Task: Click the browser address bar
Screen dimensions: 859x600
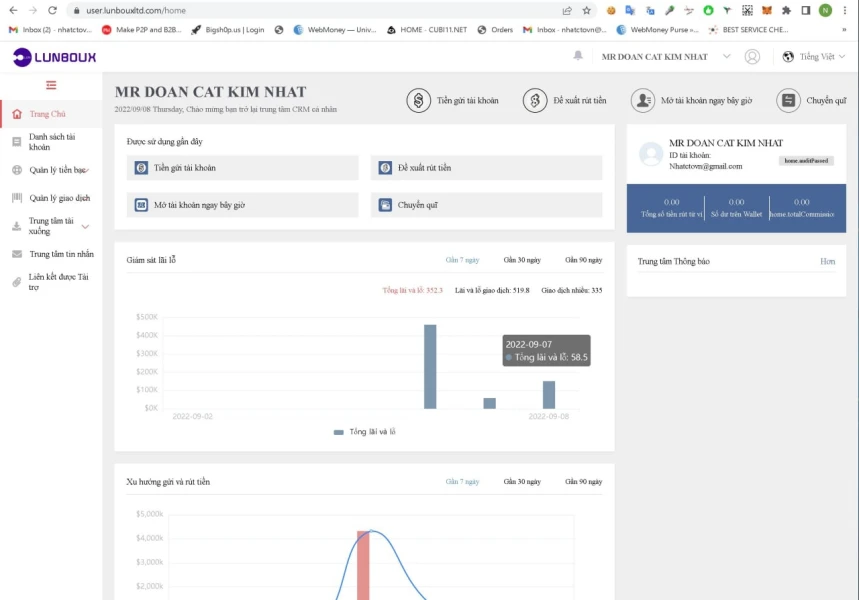Action: pos(300,10)
